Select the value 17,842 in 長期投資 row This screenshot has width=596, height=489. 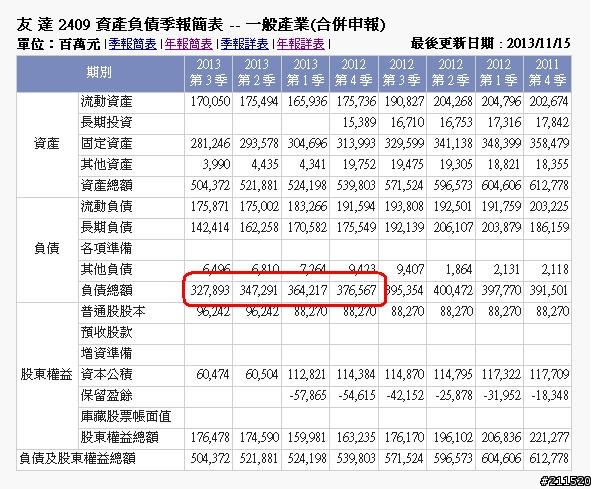point(552,123)
